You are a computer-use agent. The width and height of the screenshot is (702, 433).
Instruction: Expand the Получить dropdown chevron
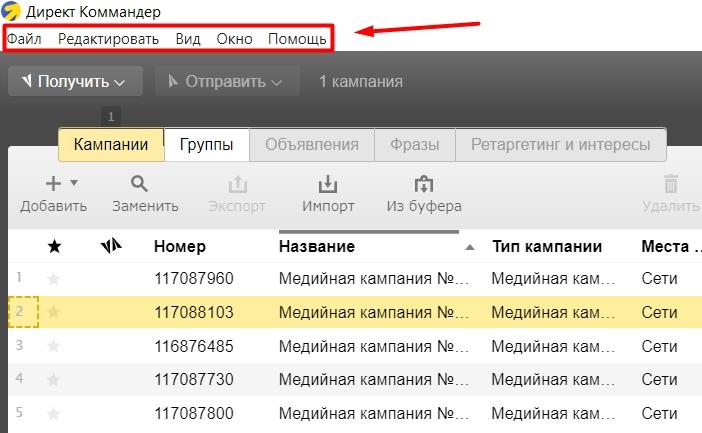coord(119,83)
